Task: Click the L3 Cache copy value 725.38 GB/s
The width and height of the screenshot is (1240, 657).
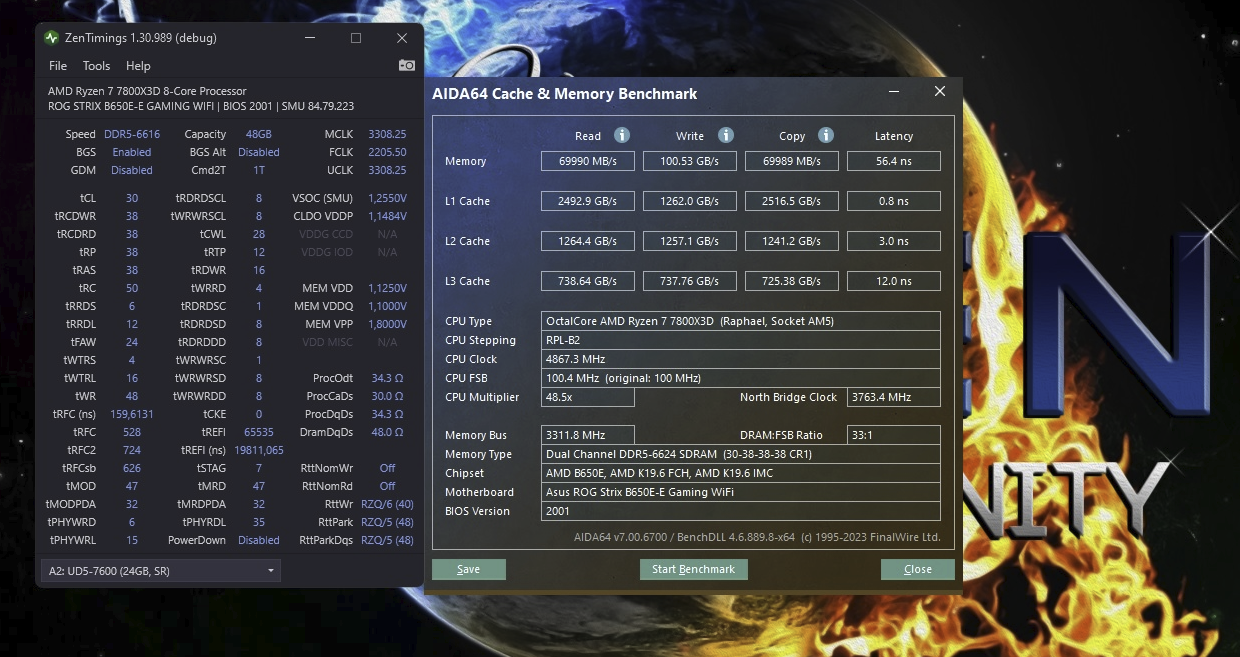Action: [x=792, y=281]
